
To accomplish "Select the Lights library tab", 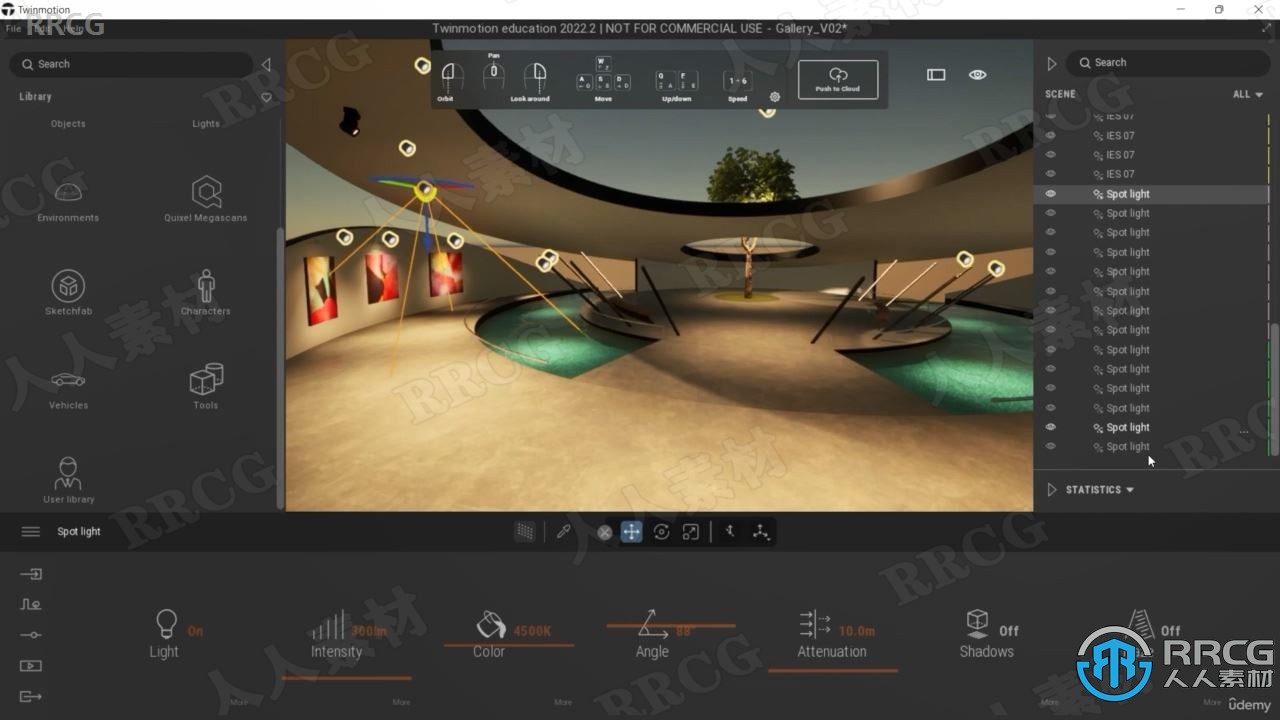I will (206, 124).
